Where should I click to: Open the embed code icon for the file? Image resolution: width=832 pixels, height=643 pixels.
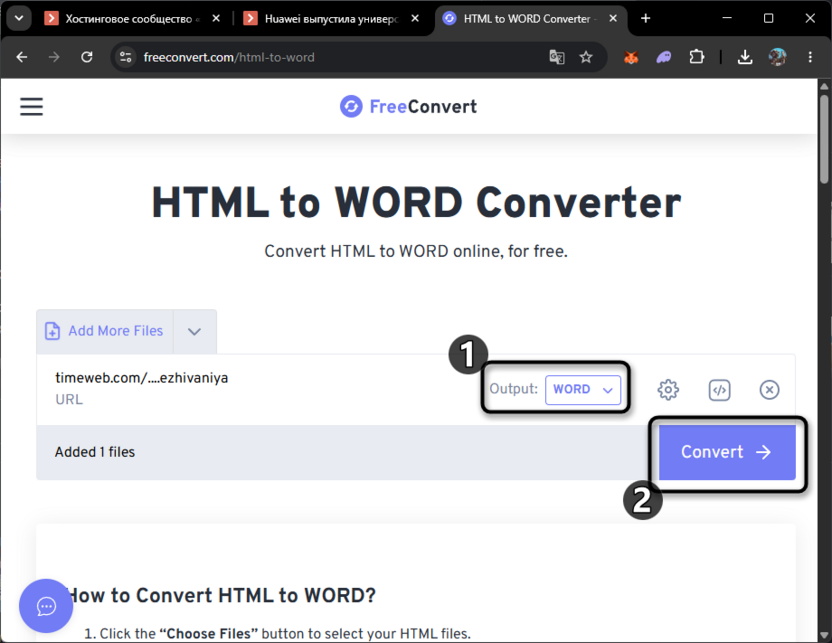(x=720, y=390)
